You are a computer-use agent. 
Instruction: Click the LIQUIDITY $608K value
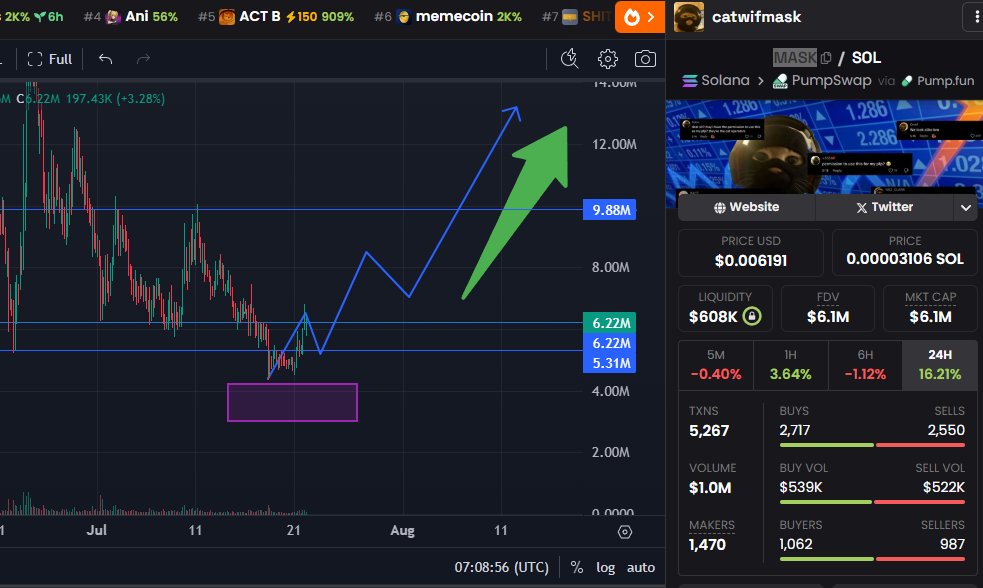(713, 317)
